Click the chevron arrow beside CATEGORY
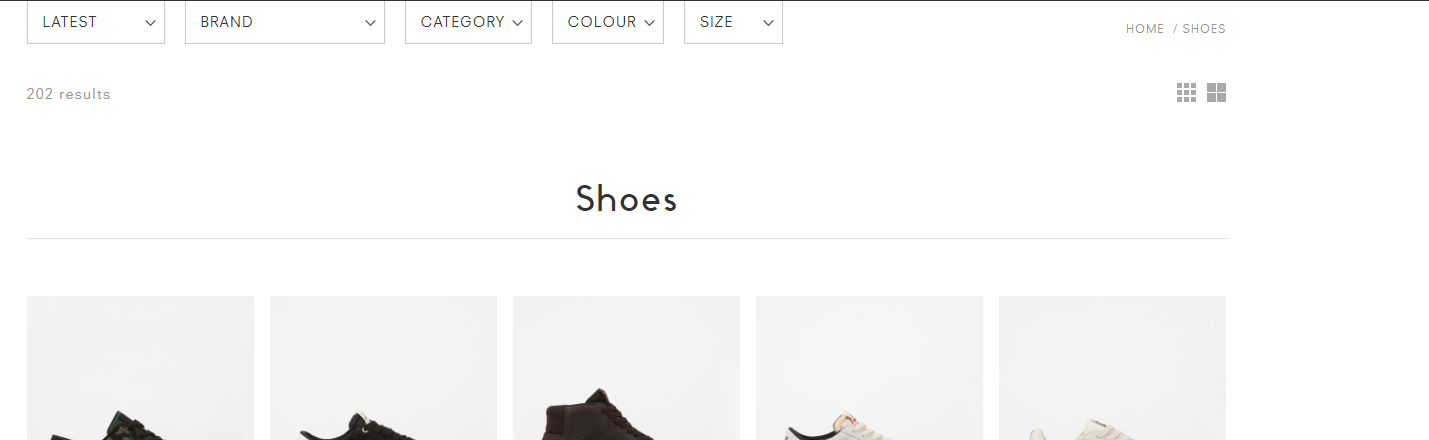The height and width of the screenshot is (440, 1429). 518,23
